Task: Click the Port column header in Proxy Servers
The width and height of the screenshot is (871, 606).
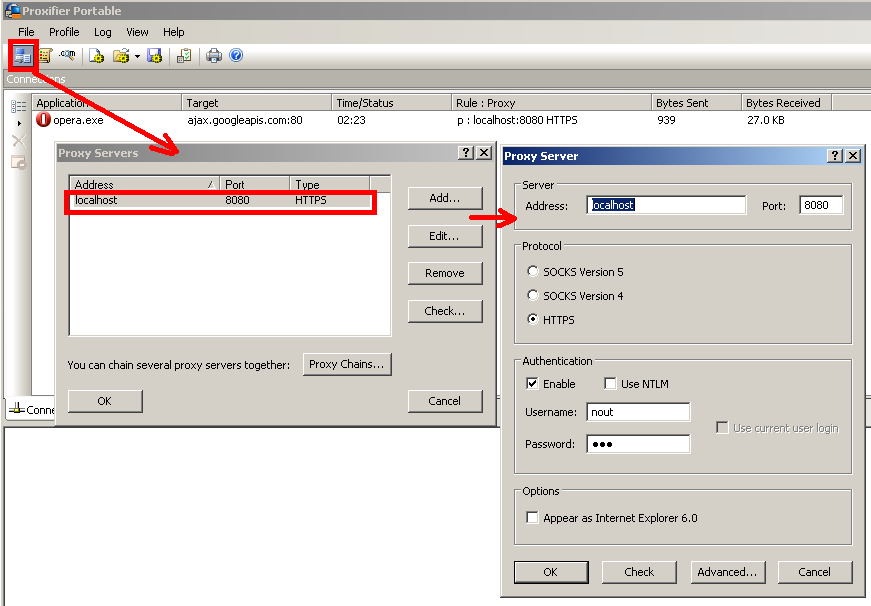Action: coord(255,184)
